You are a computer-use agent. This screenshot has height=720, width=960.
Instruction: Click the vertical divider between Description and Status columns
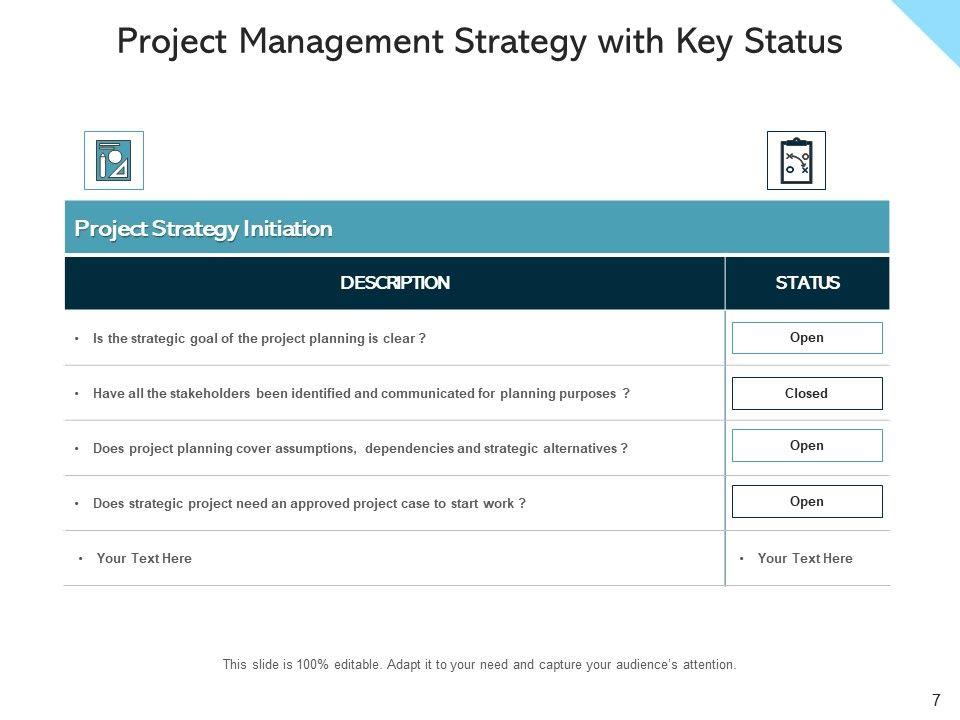(725, 448)
